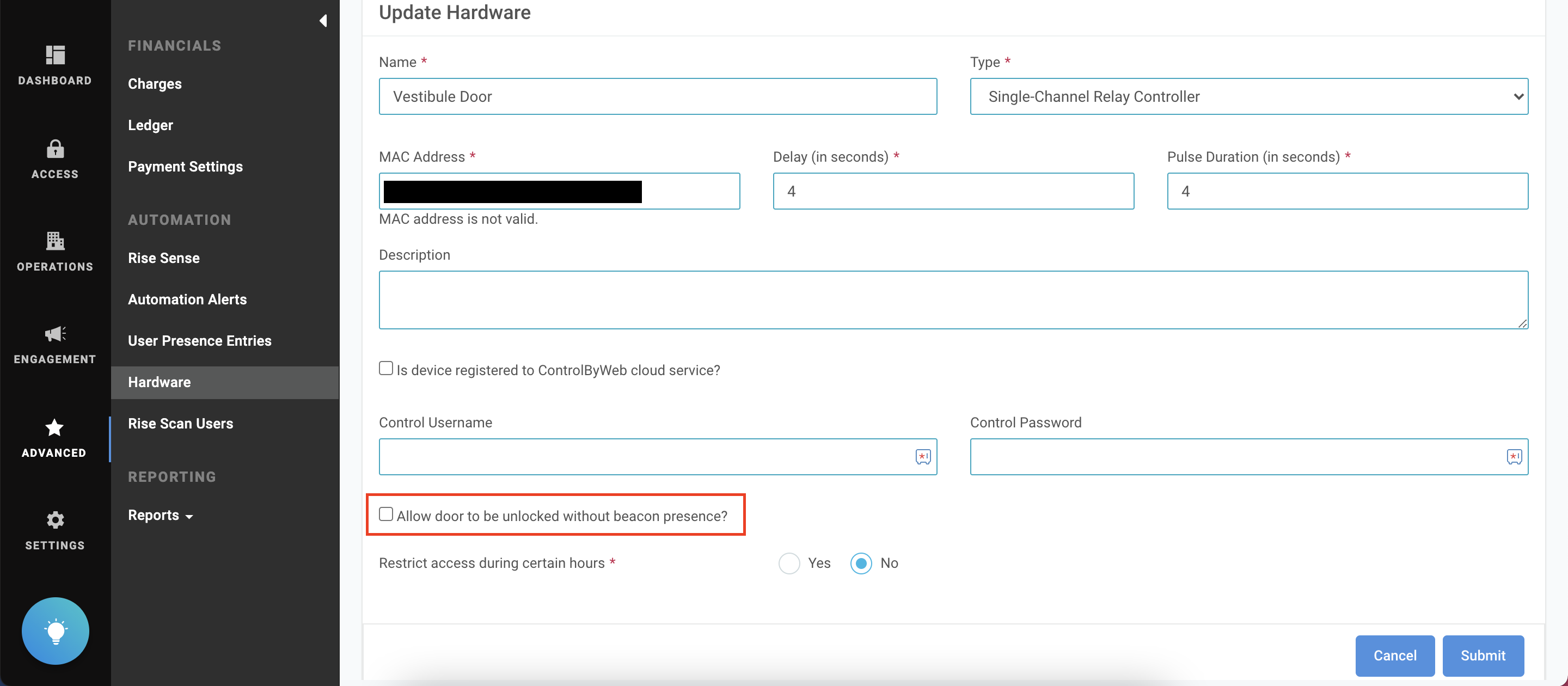This screenshot has width=1568, height=686.
Task: Click the Submit button
Action: tap(1483, 655)
